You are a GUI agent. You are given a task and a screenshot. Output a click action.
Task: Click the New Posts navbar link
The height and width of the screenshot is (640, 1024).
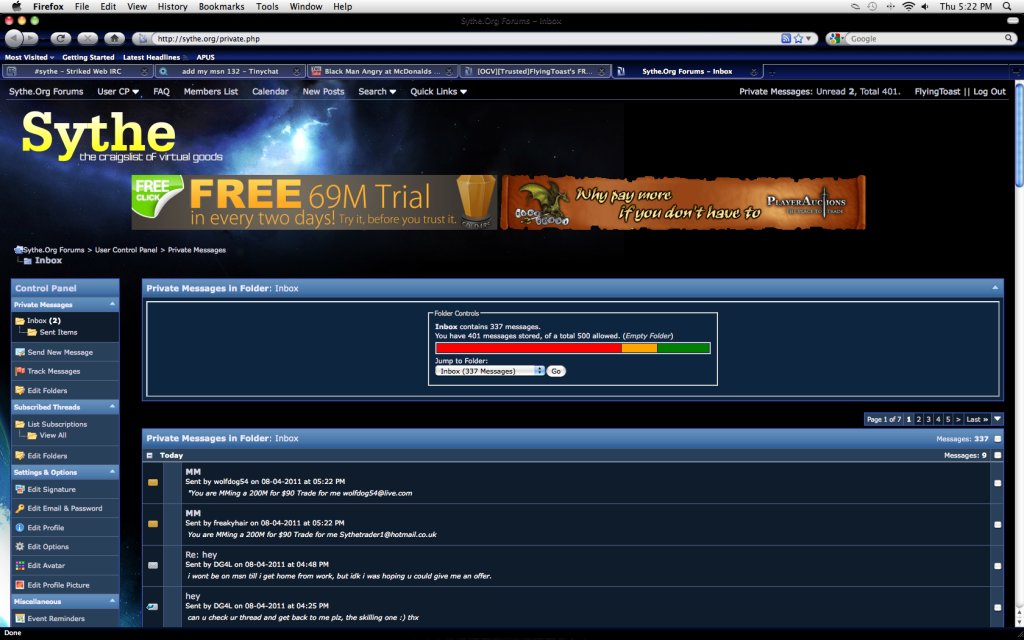(x=323, y=91)
